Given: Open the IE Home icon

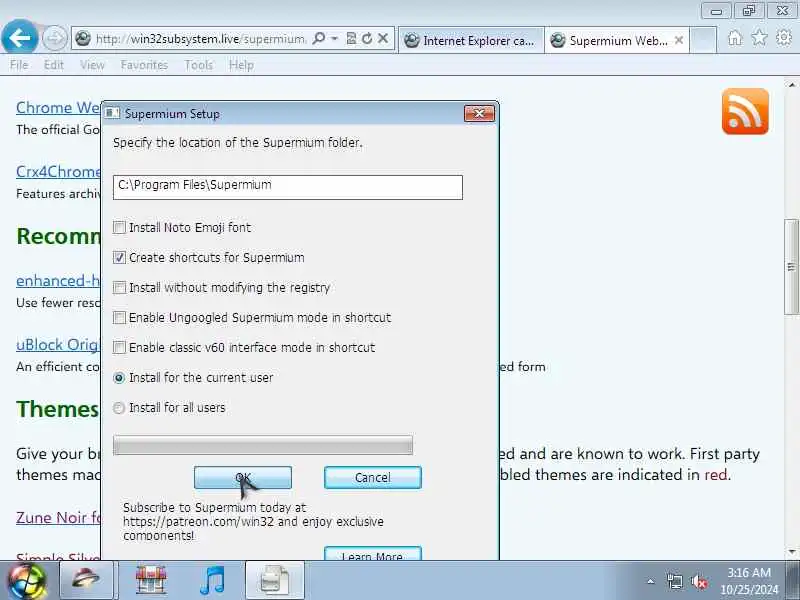Looking at the screenshot, I should pos(735,38).
